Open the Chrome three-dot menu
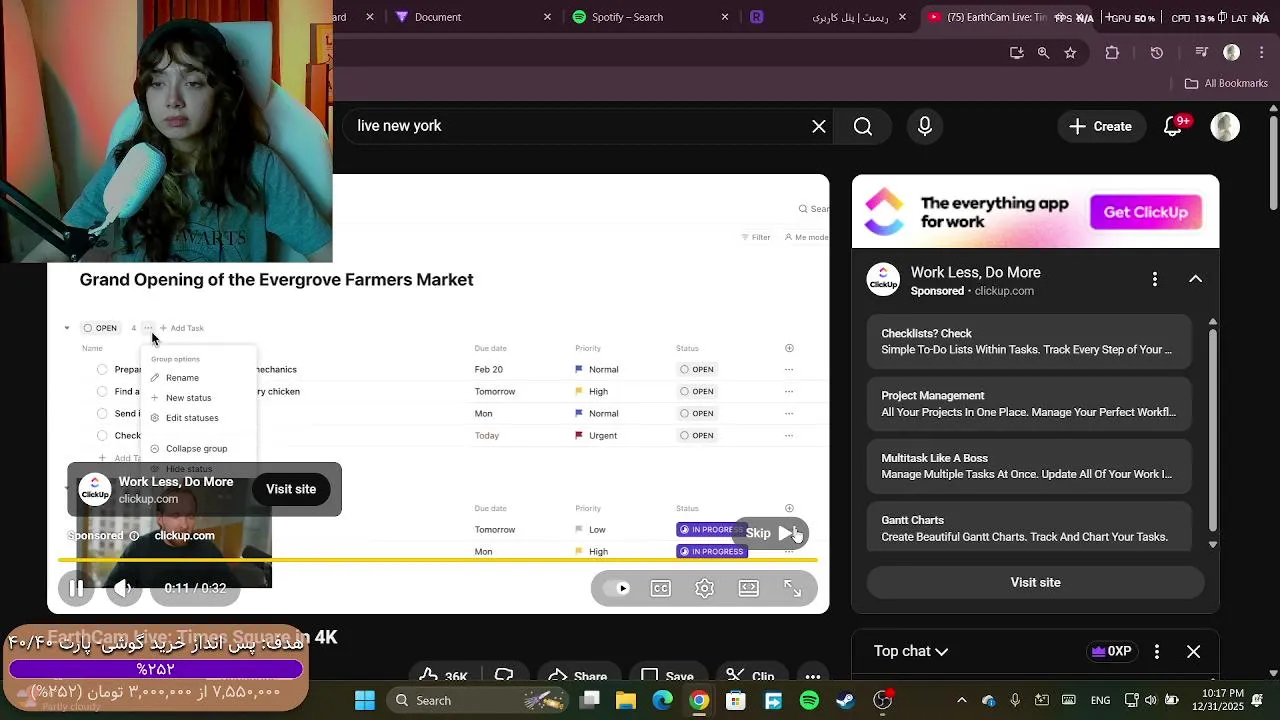Viewport: 1280px width, 720px height. coord(1262,53)
